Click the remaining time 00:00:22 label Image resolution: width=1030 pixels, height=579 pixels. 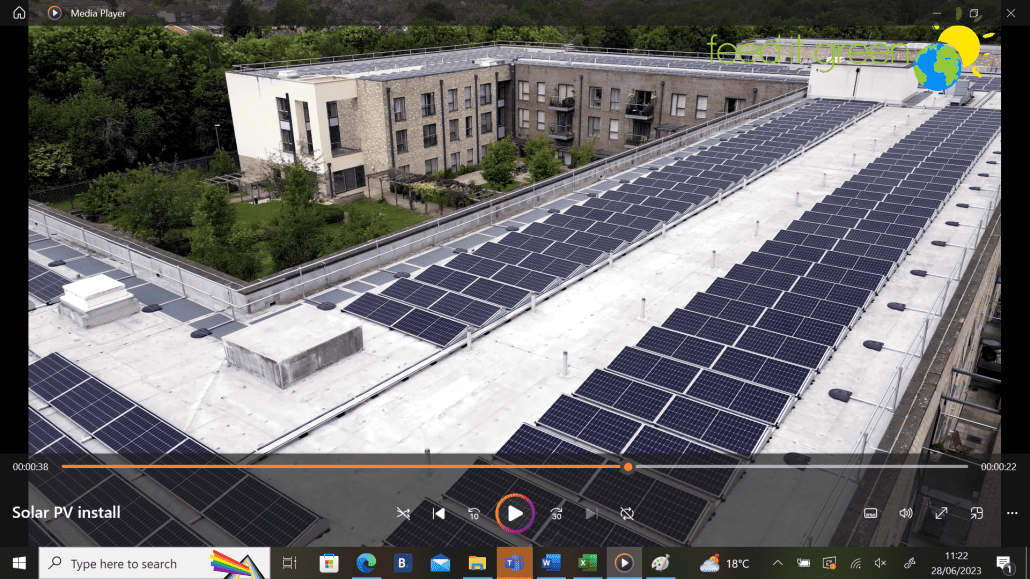[998, 467]
